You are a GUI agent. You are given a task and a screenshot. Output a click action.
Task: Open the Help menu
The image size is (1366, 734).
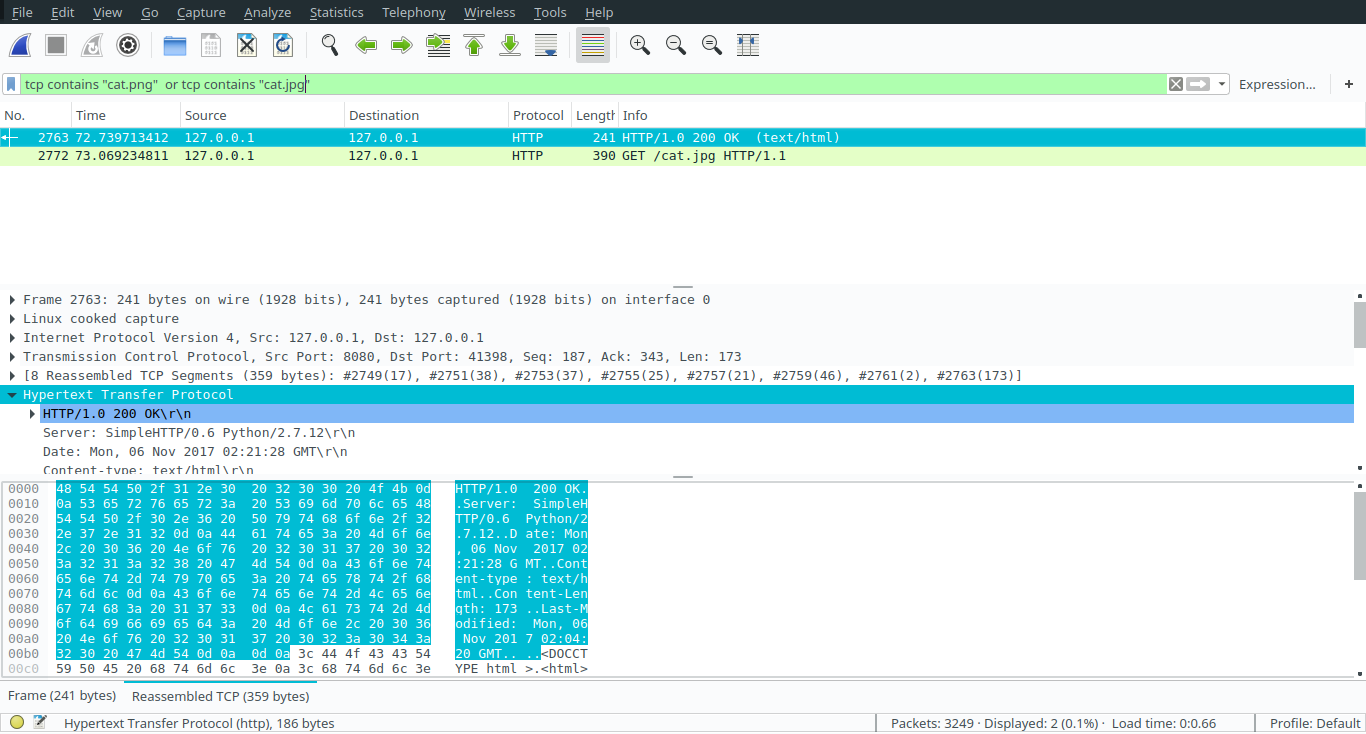tap(599, 12)
